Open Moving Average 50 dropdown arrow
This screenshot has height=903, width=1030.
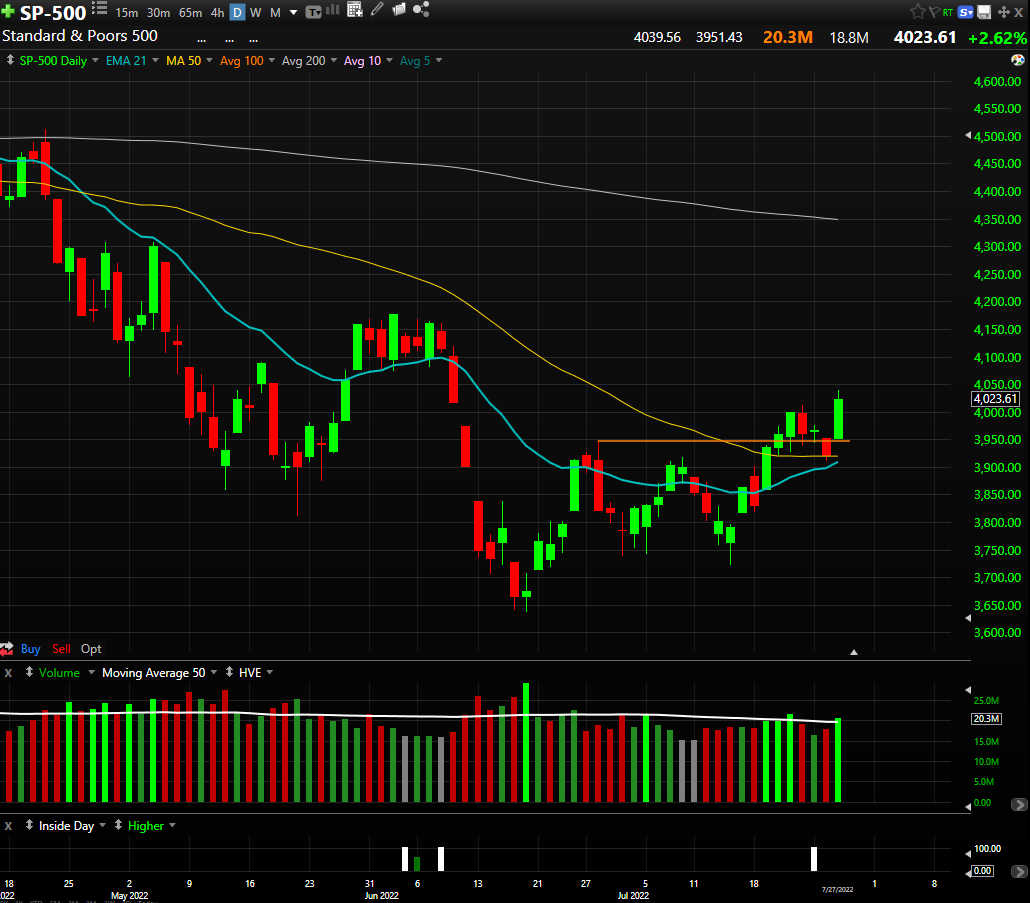pos(213,672)
